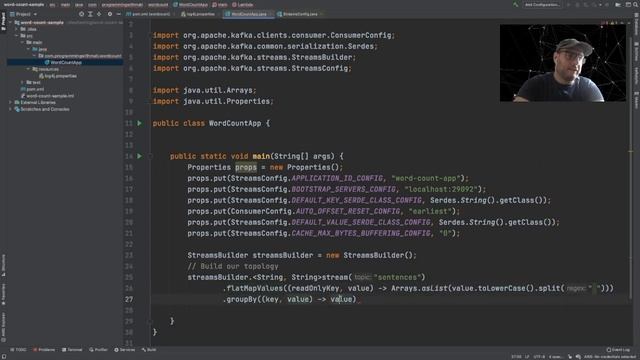Select log4j.properties in project tree
Image resolution: width=640 pixels, height=360 pixels.
pos(60,76)
